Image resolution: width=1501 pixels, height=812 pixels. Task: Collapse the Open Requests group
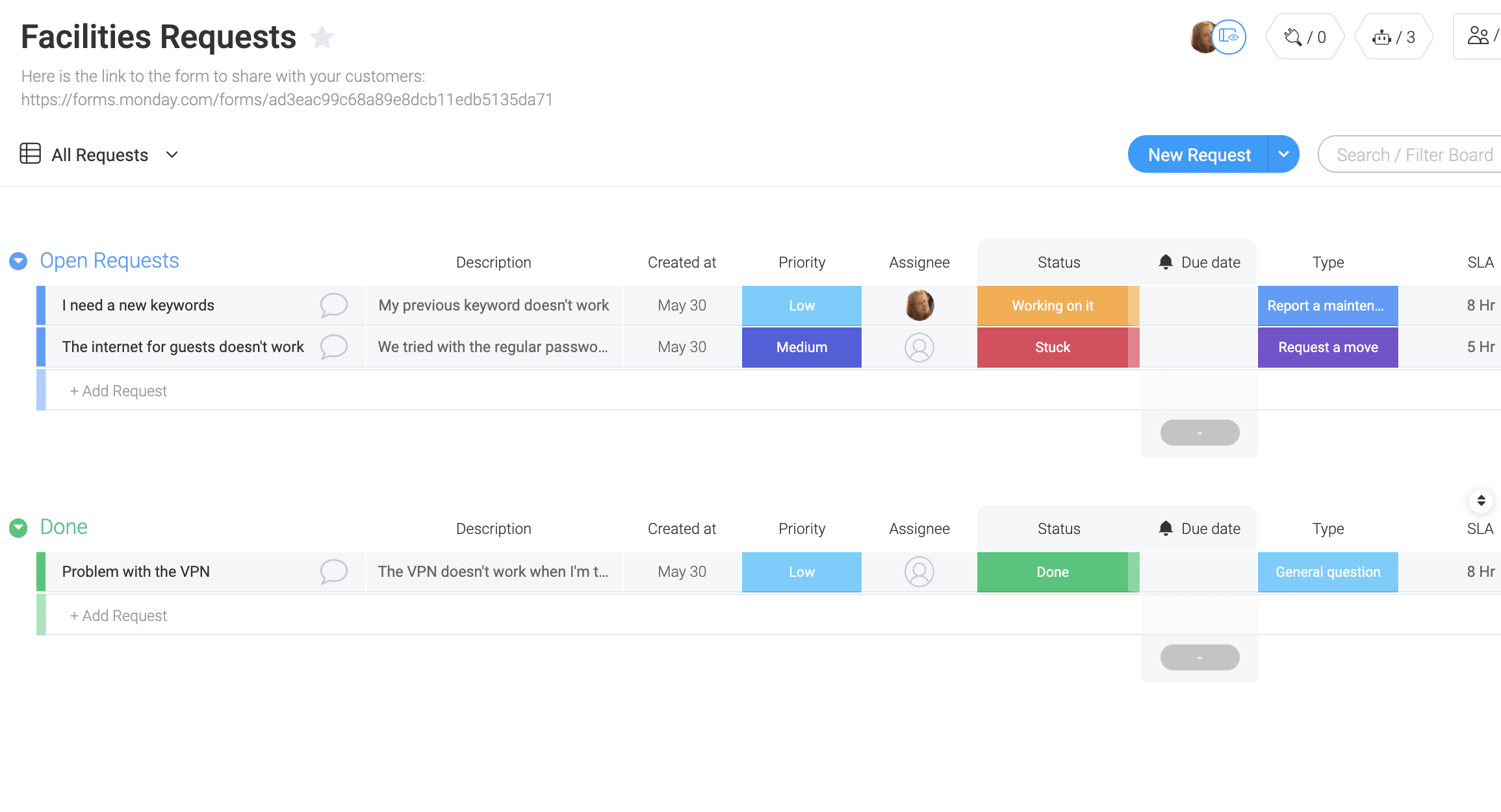[x=18, y=261]
